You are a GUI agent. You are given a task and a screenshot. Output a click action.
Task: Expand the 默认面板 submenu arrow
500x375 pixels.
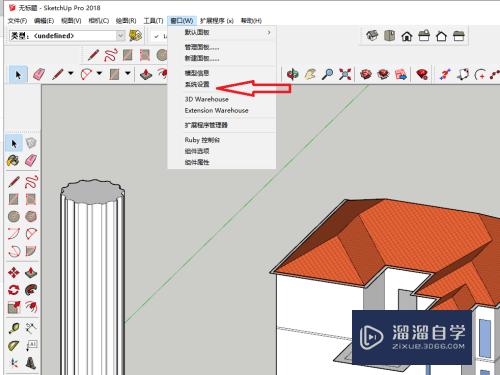point(269,32)
